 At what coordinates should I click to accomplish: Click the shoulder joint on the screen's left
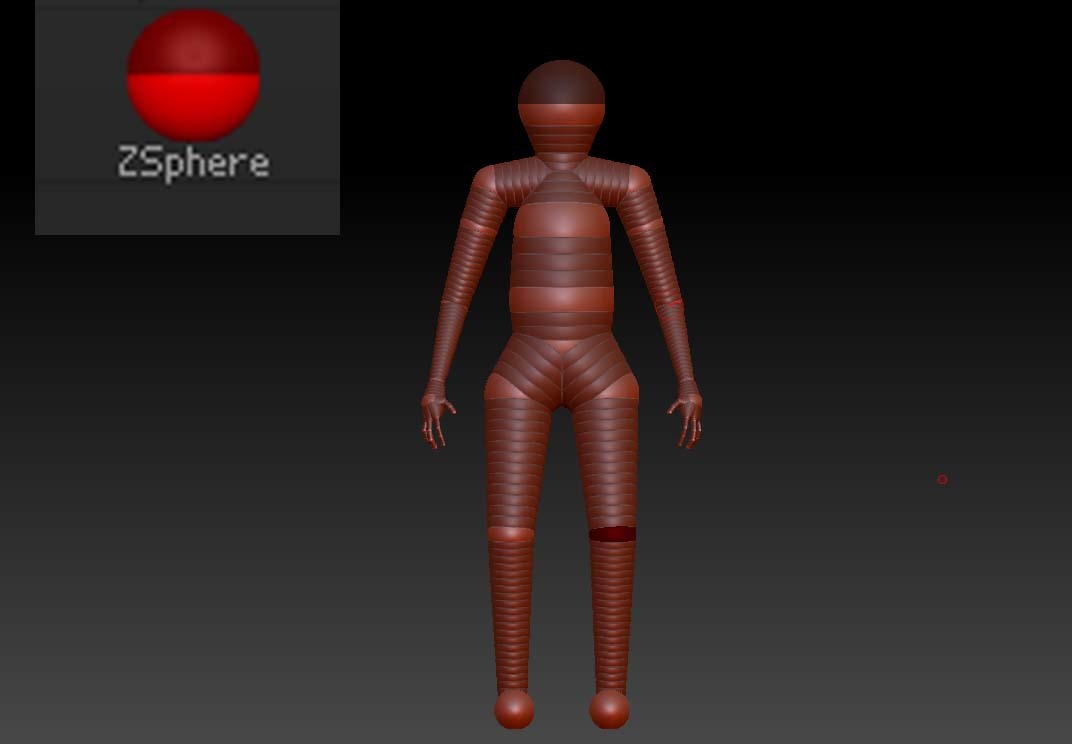(x=487, y=183)
